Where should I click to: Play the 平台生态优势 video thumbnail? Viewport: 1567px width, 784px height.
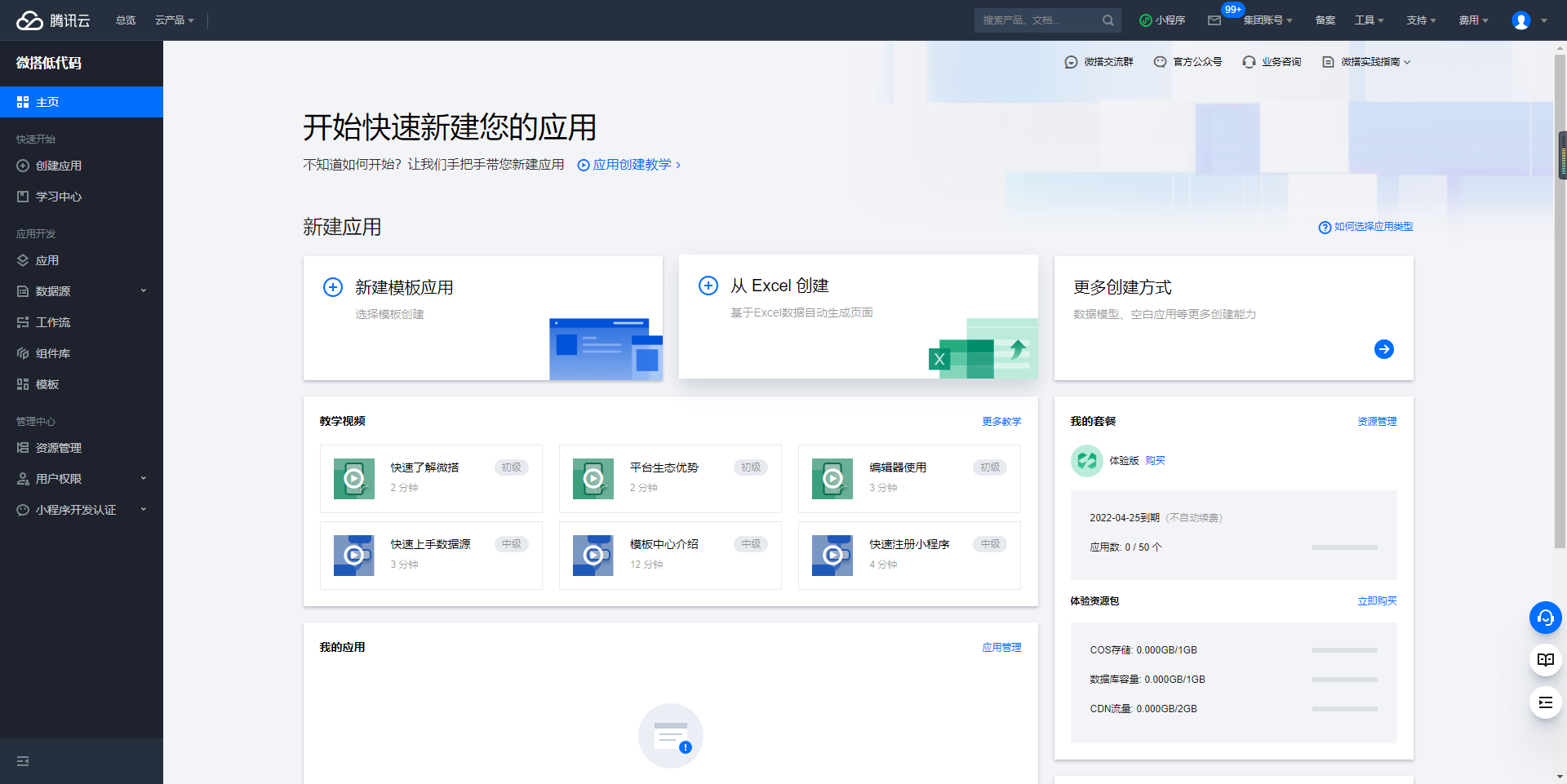pyautogui.click(x=593, y=479)
